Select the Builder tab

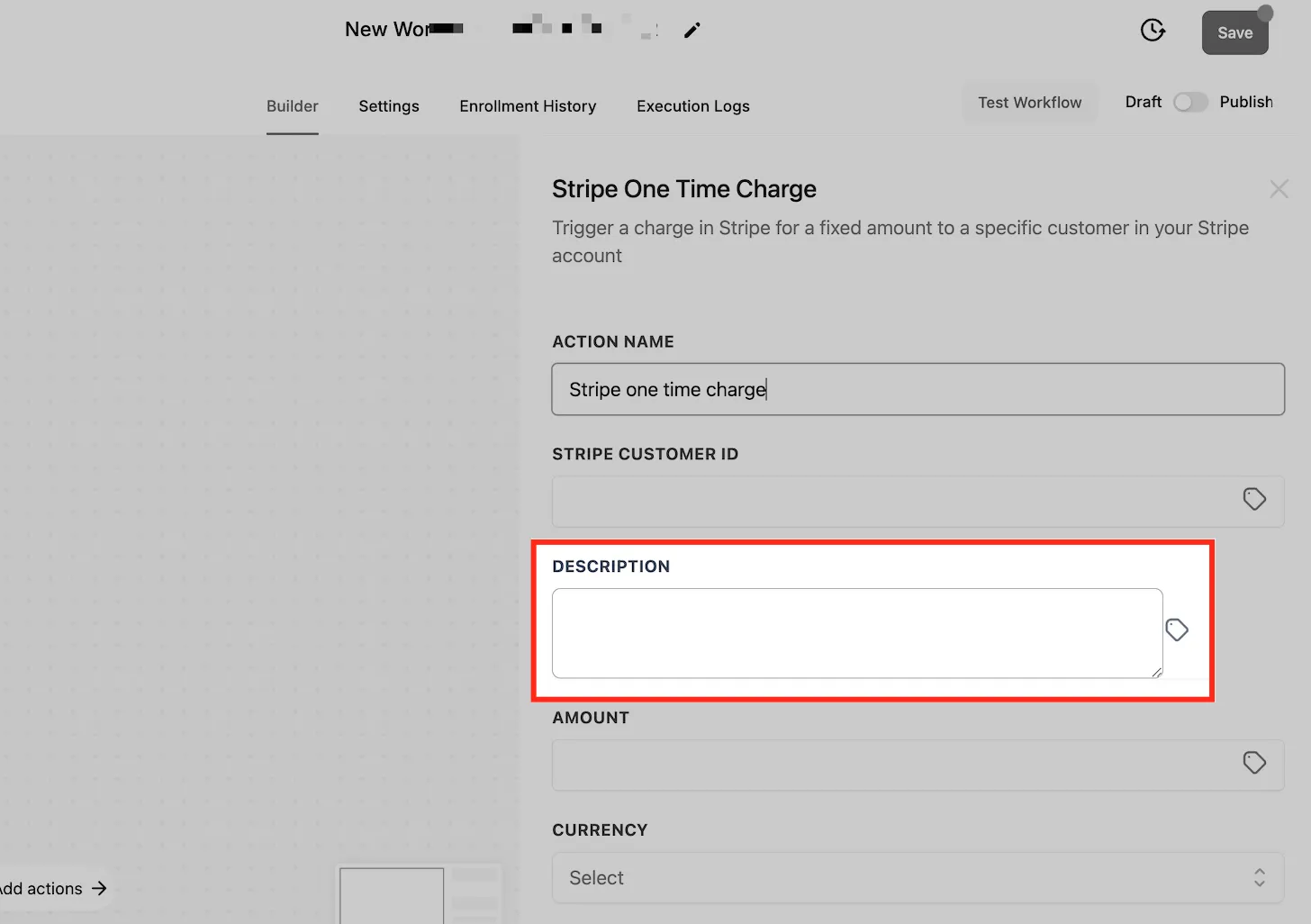pyautogui.click(x=293, y=106)
